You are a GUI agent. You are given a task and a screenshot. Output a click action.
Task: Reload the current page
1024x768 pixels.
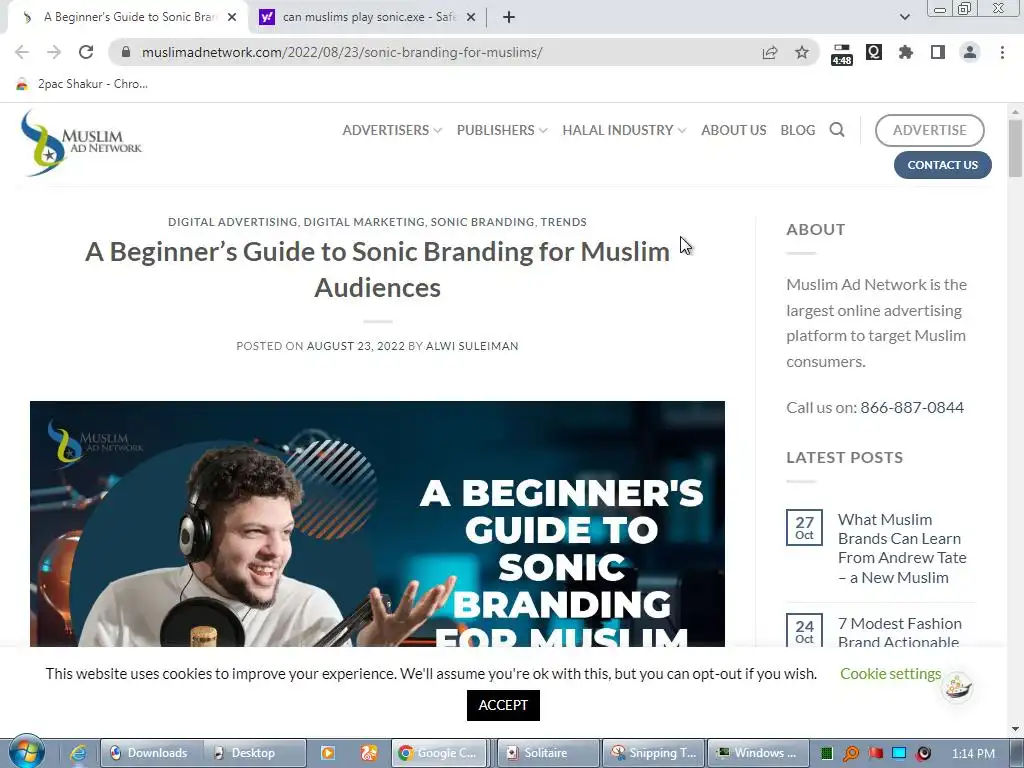tap(86, 52)
